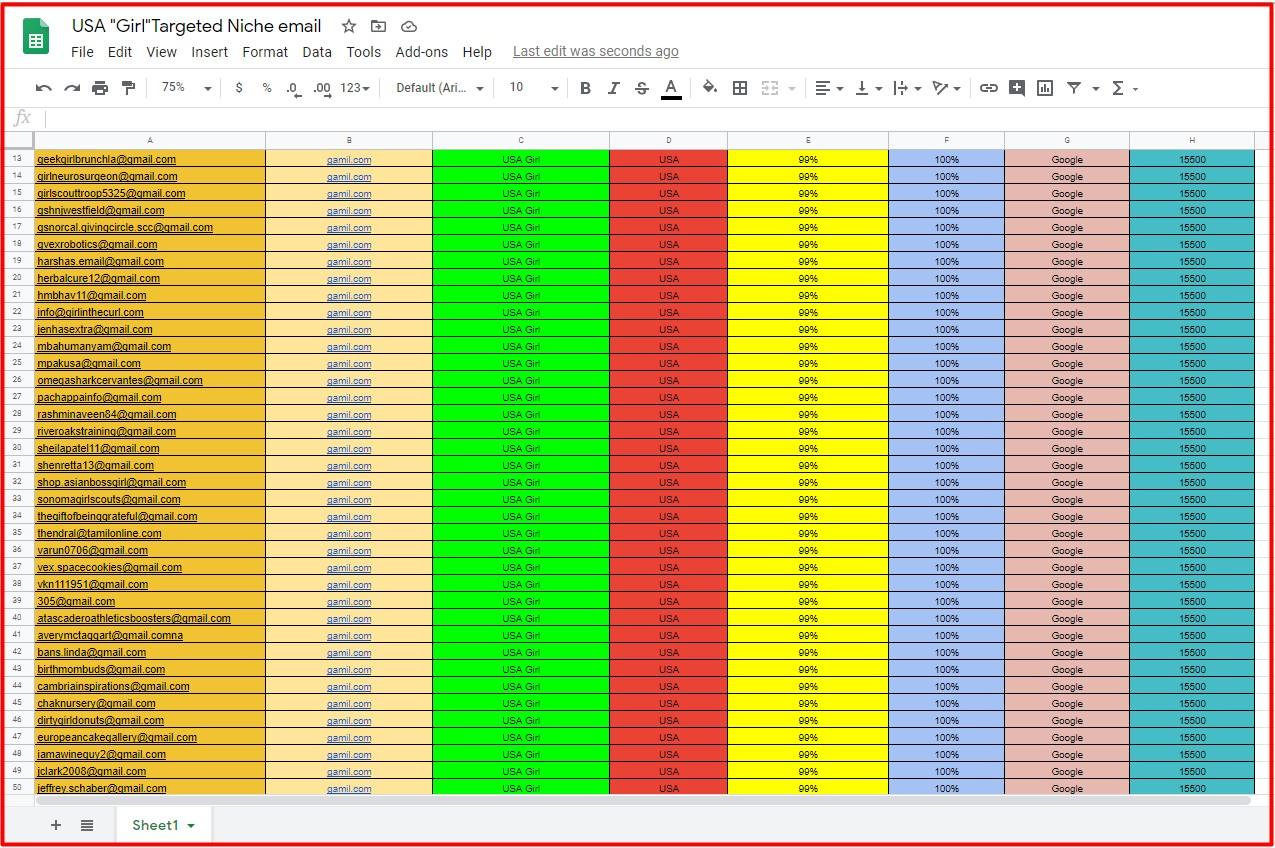
Task: Open the text color picker
Action: tap(670, 88)
